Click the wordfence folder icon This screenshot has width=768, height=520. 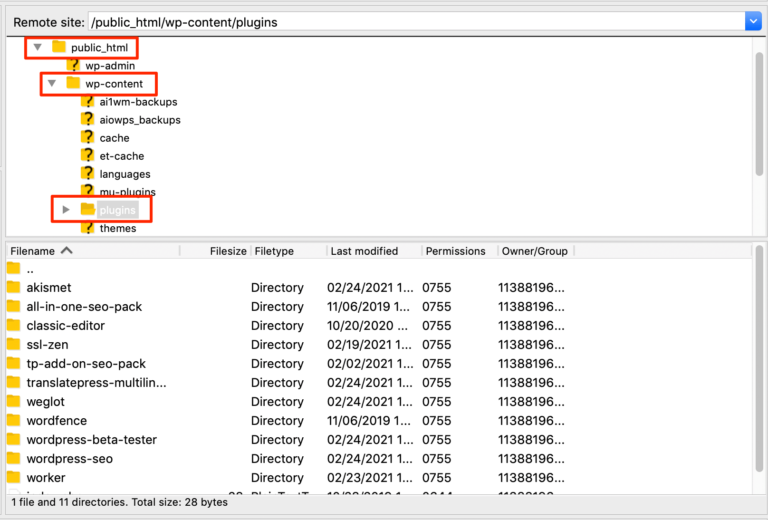pos(14,420)
